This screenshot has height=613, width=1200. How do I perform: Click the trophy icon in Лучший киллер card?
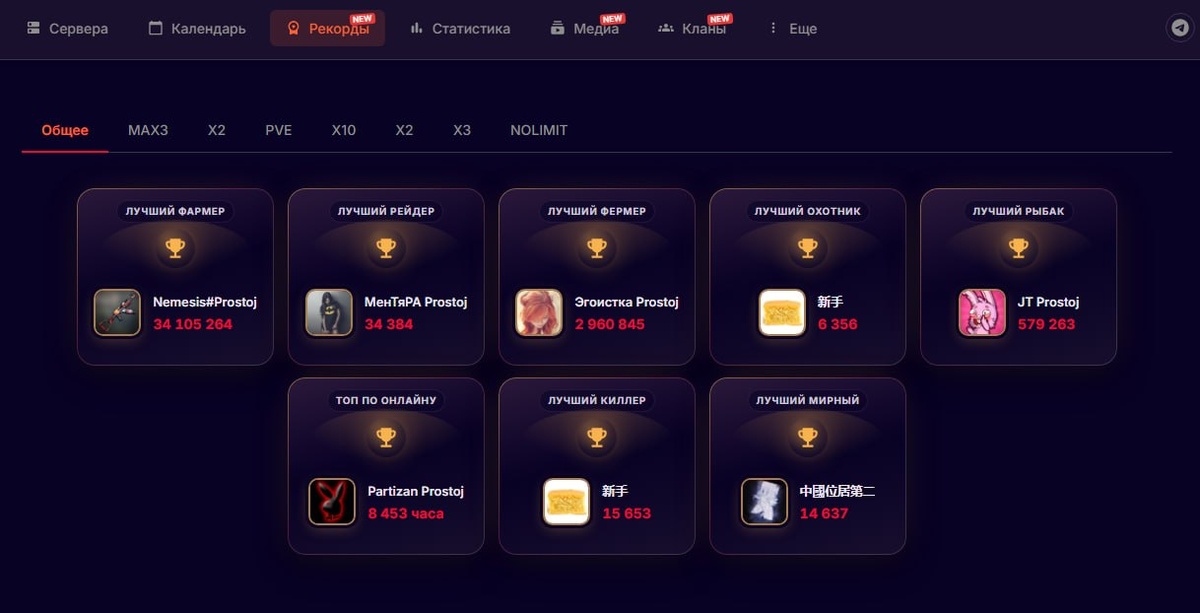pos(597,437)
